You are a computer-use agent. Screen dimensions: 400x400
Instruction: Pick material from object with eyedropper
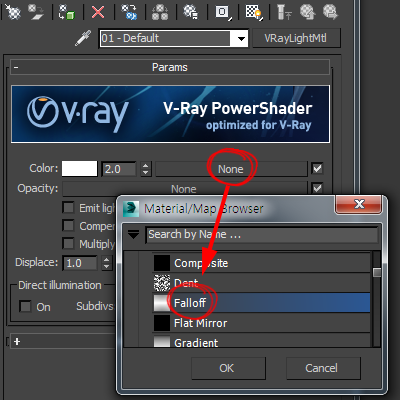coord(83,38)
